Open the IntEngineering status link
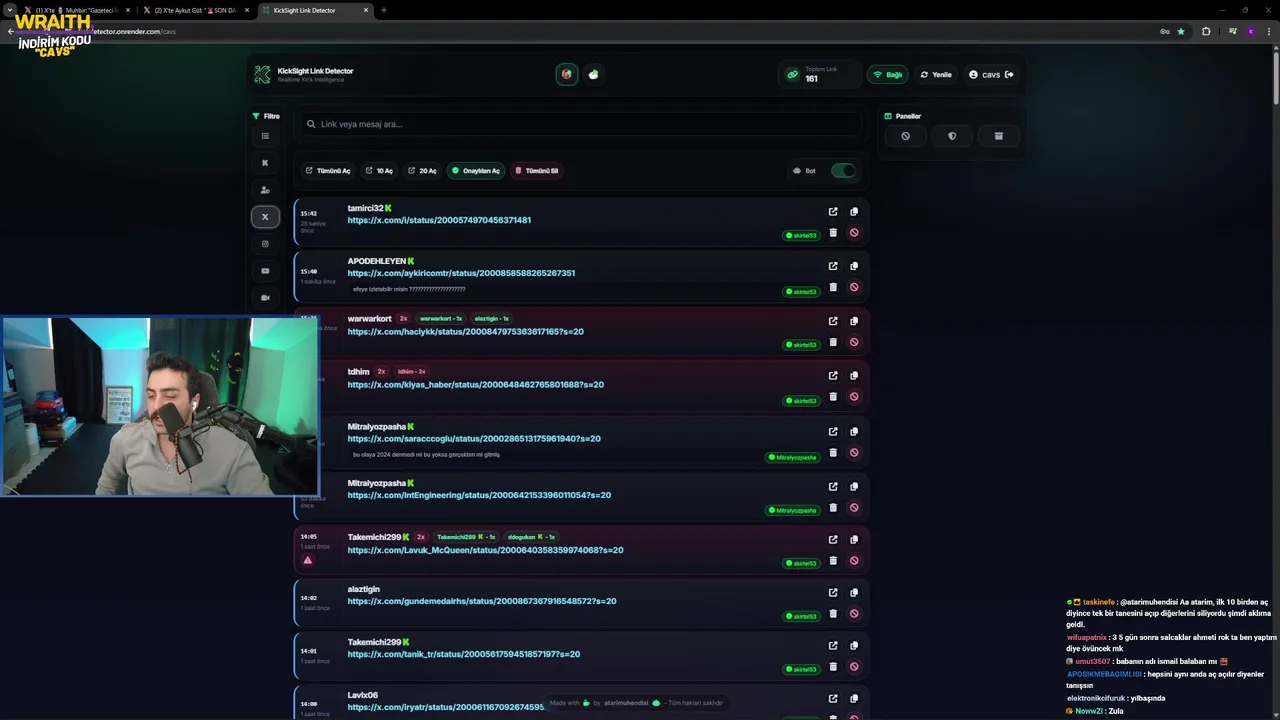The height and width of the screenshot is (720, 1280). tap(479, 495)
